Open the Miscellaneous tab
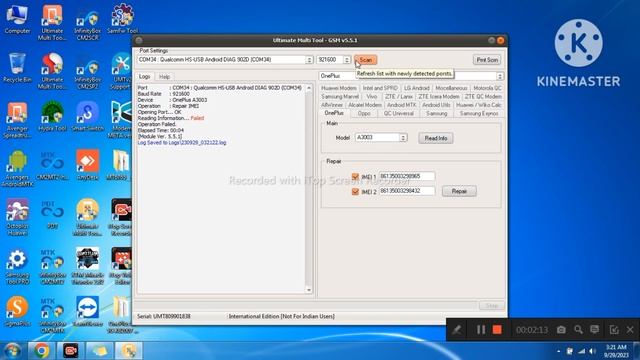The width and height of the screenshot is (640, 360). pyautogui.click(x=451, y=88)
